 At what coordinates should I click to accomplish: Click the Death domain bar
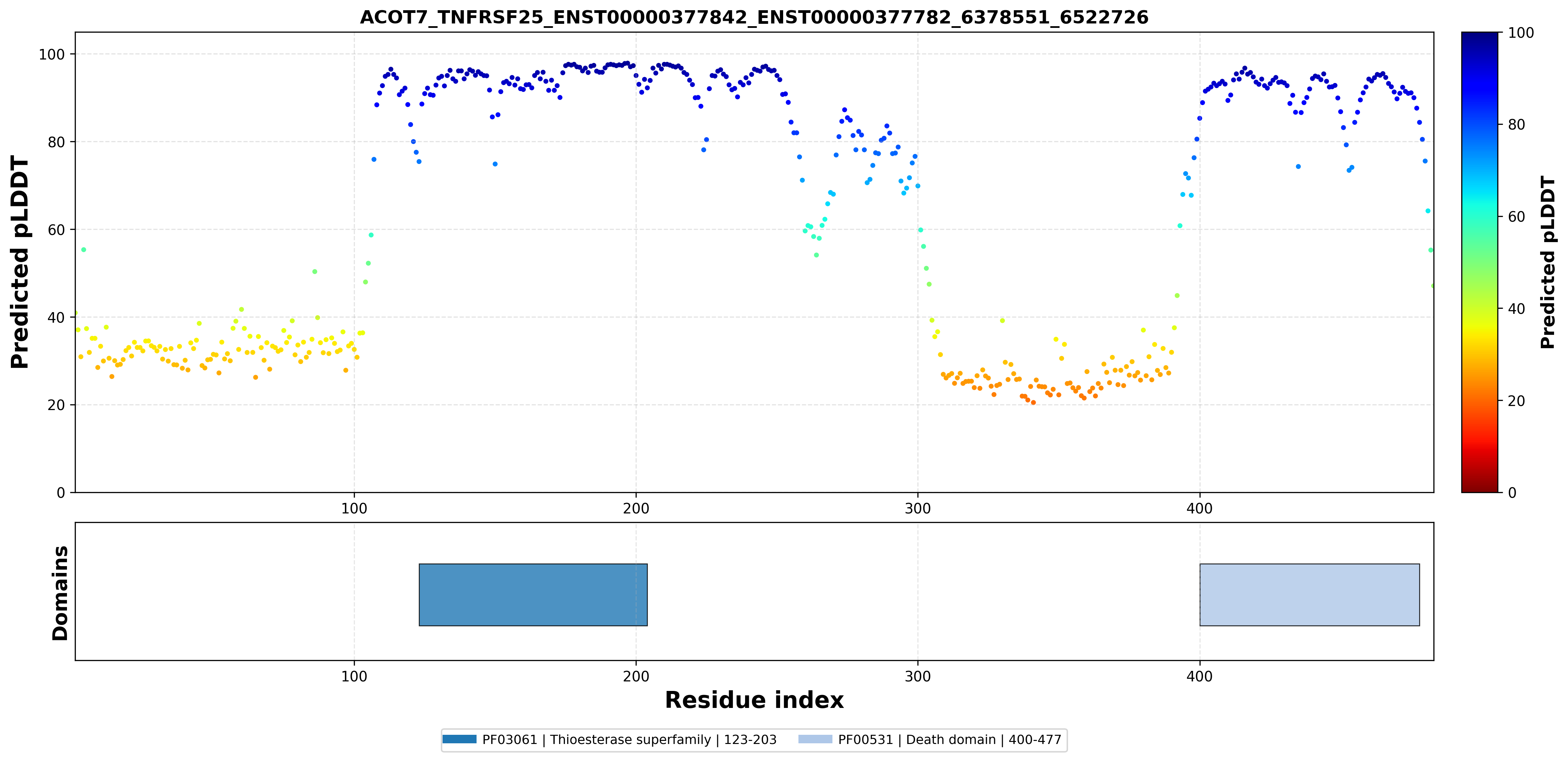[1309, 594]
